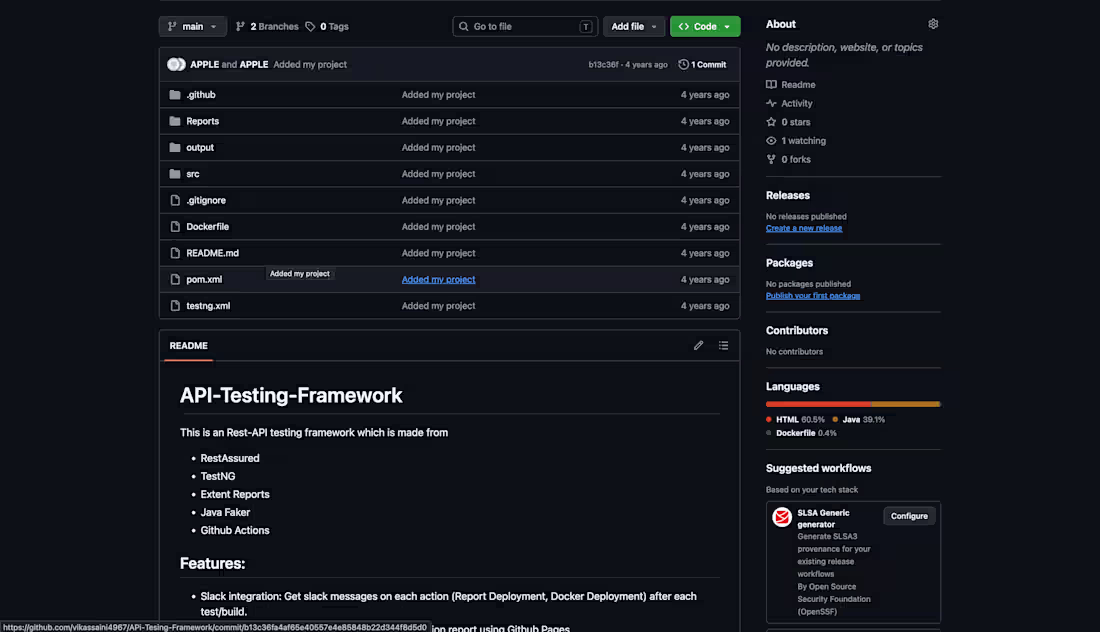Open README outline list icon
The width and height of the screenshot is (1100, 632).
click(723, 345)
